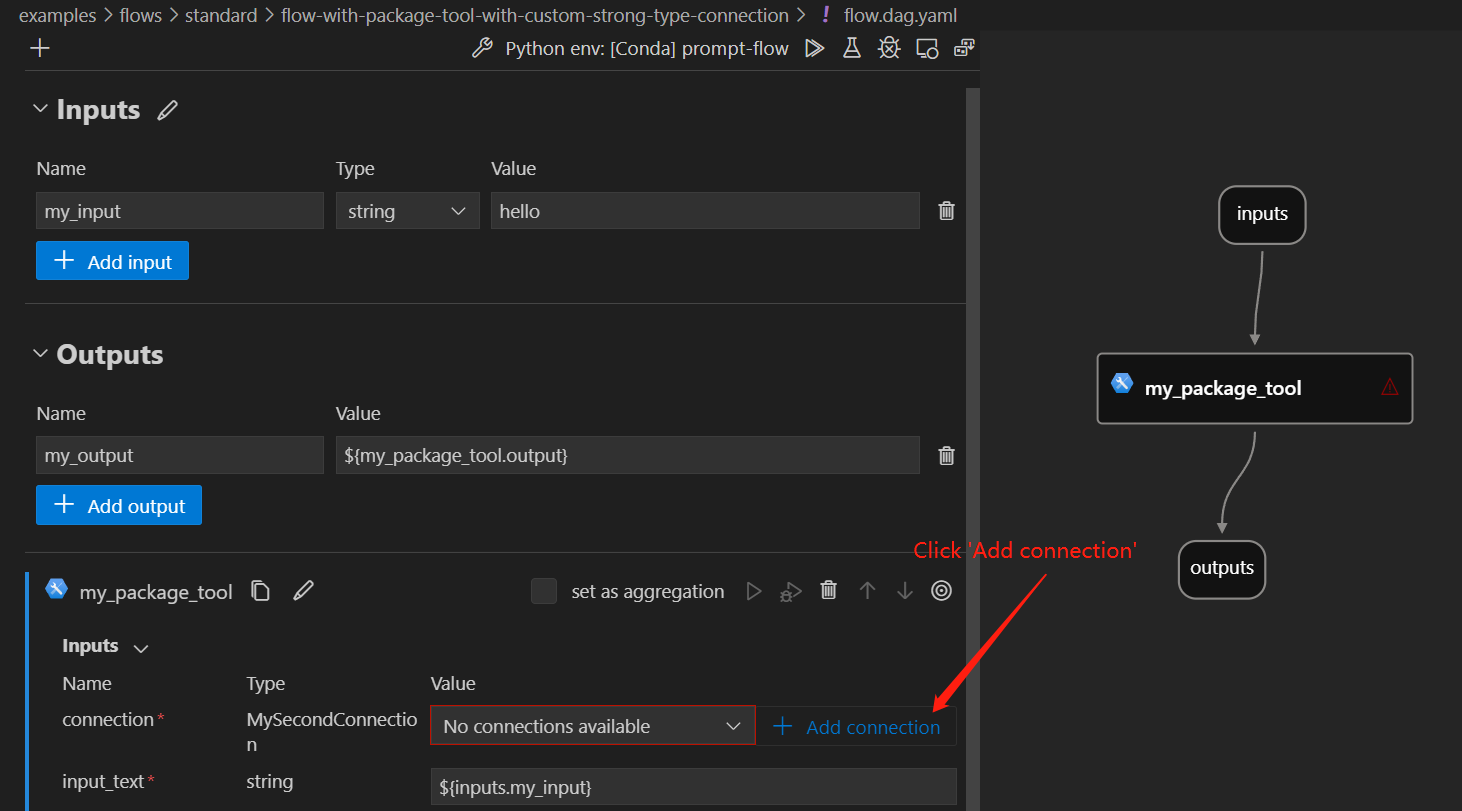
Task: Click the flask test icon in toolbar
Action: 852,48
